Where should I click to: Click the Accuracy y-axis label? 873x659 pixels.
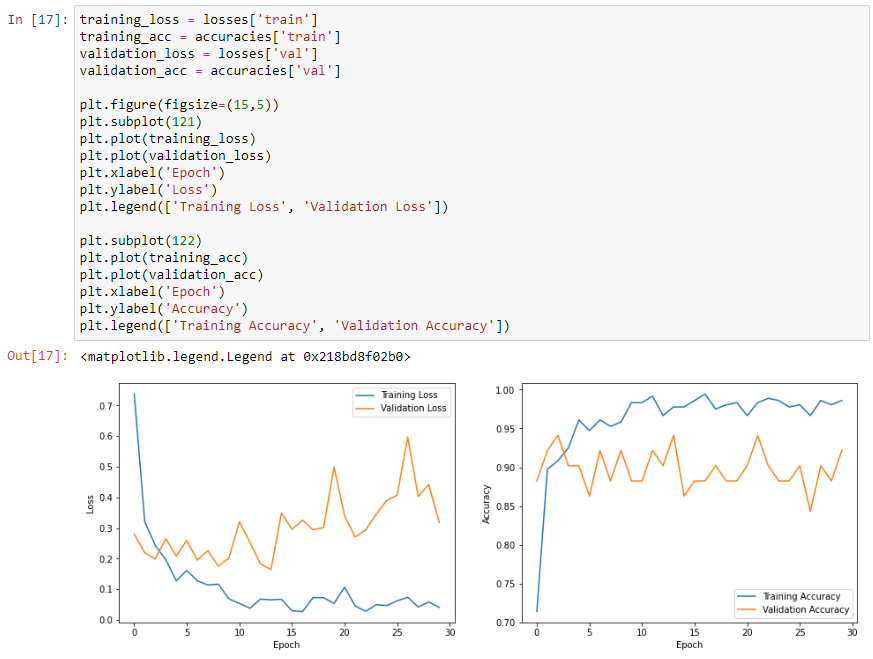tap(486, 504)
